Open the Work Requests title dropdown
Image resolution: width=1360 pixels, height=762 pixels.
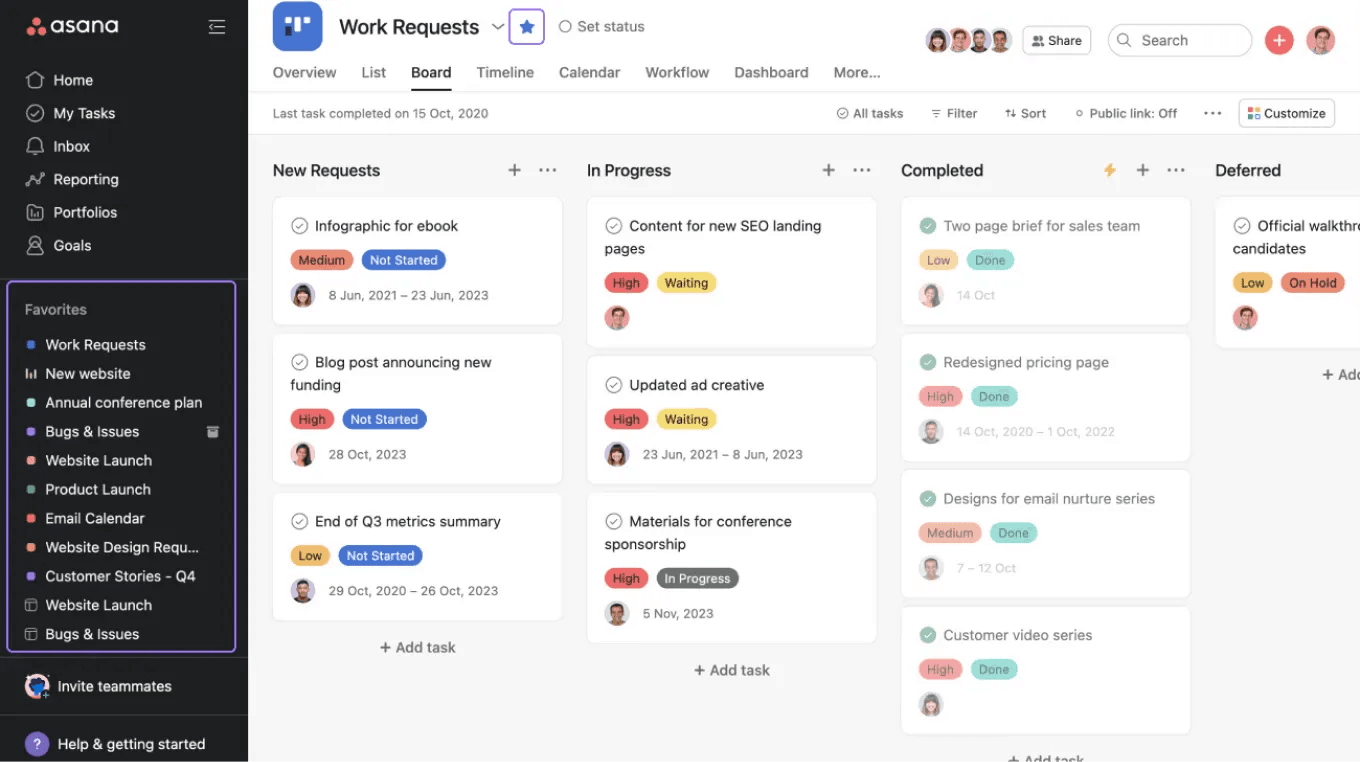(498, 27)
